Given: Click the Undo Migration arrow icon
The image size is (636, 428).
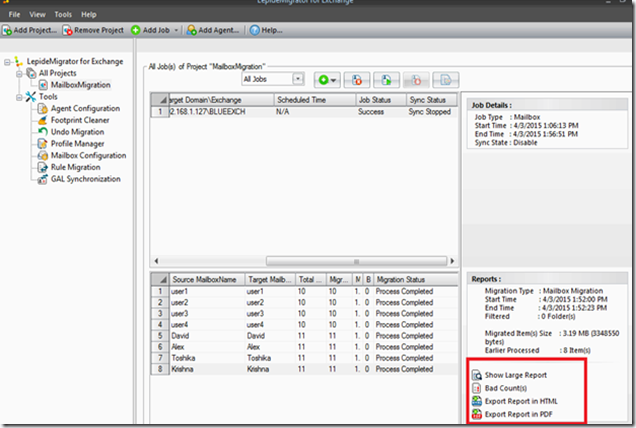Looking at the screenshot, I should tap(43, 132).
